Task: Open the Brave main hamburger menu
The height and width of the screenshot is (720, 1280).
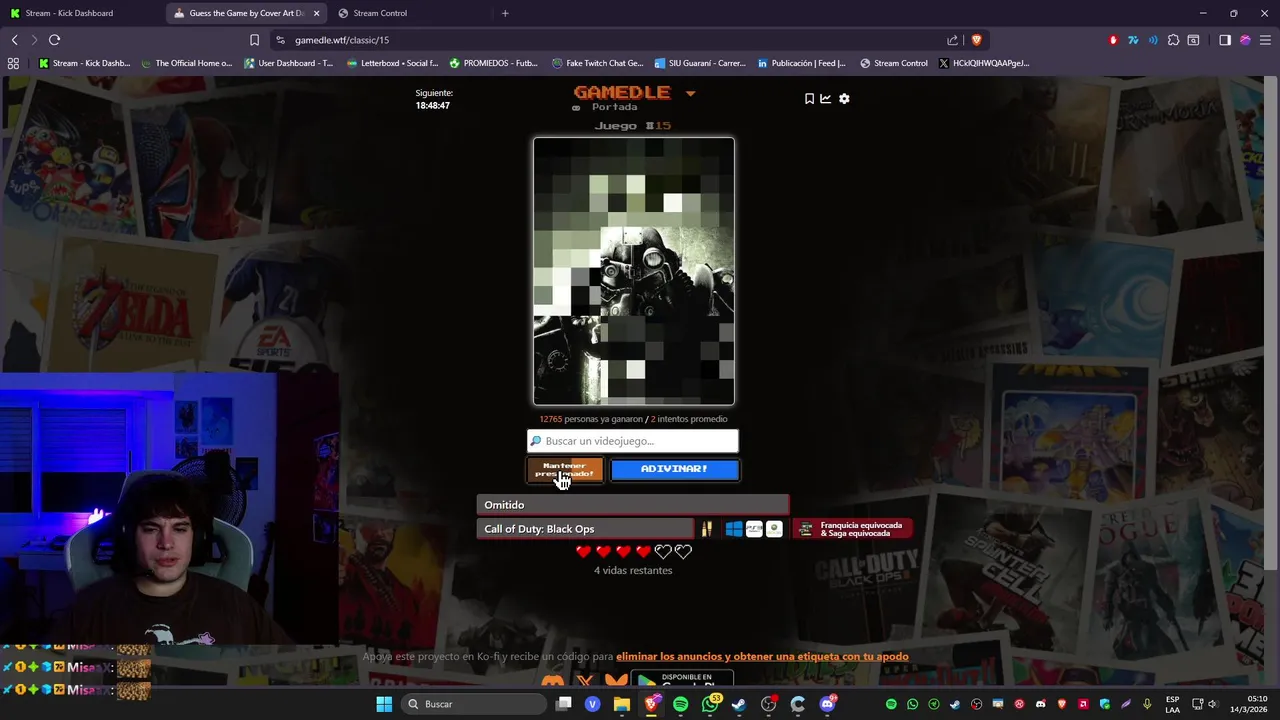Action: coord(1264,40)
